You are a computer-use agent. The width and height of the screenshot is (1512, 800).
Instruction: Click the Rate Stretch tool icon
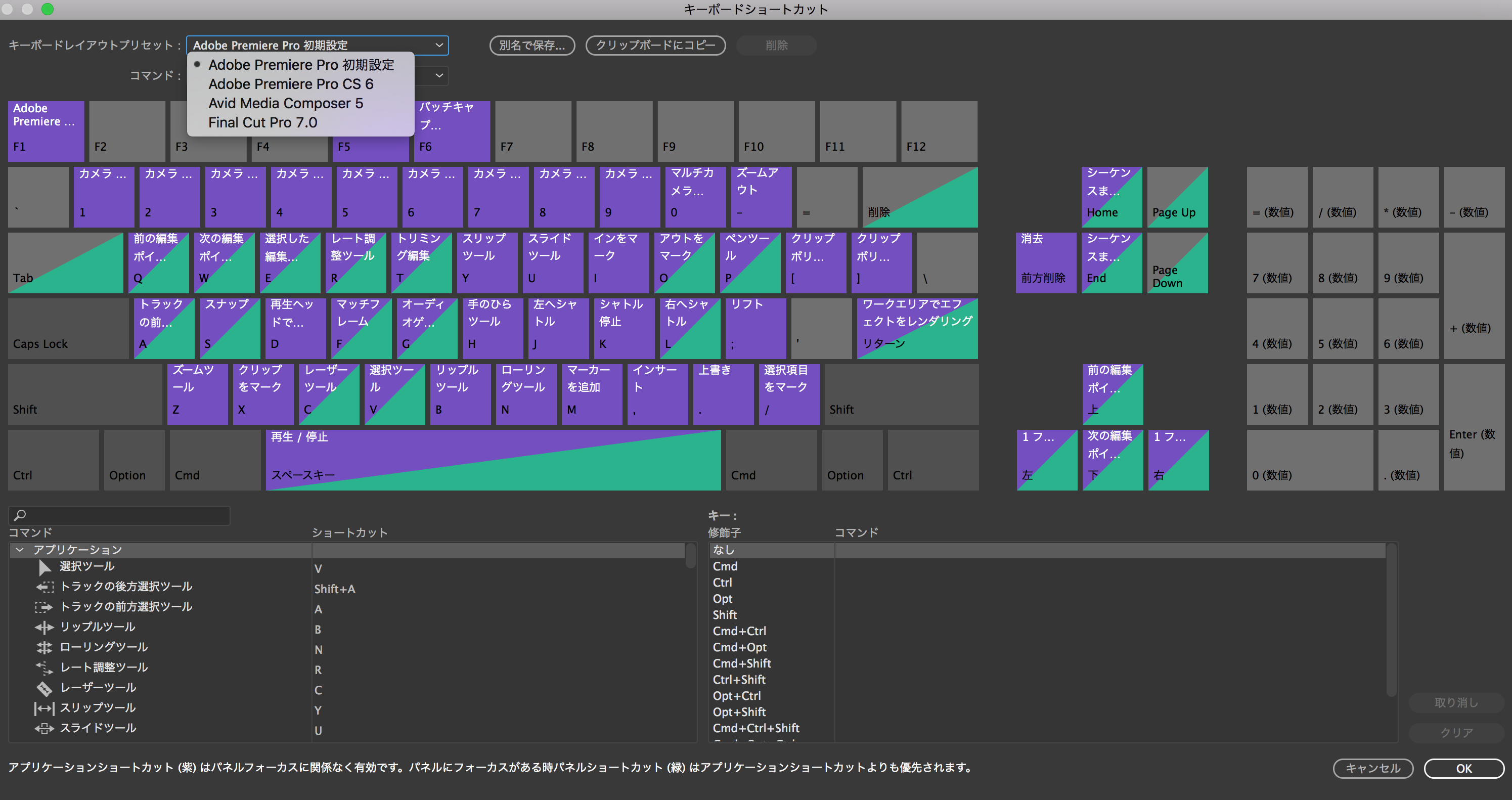pos(45,668)
